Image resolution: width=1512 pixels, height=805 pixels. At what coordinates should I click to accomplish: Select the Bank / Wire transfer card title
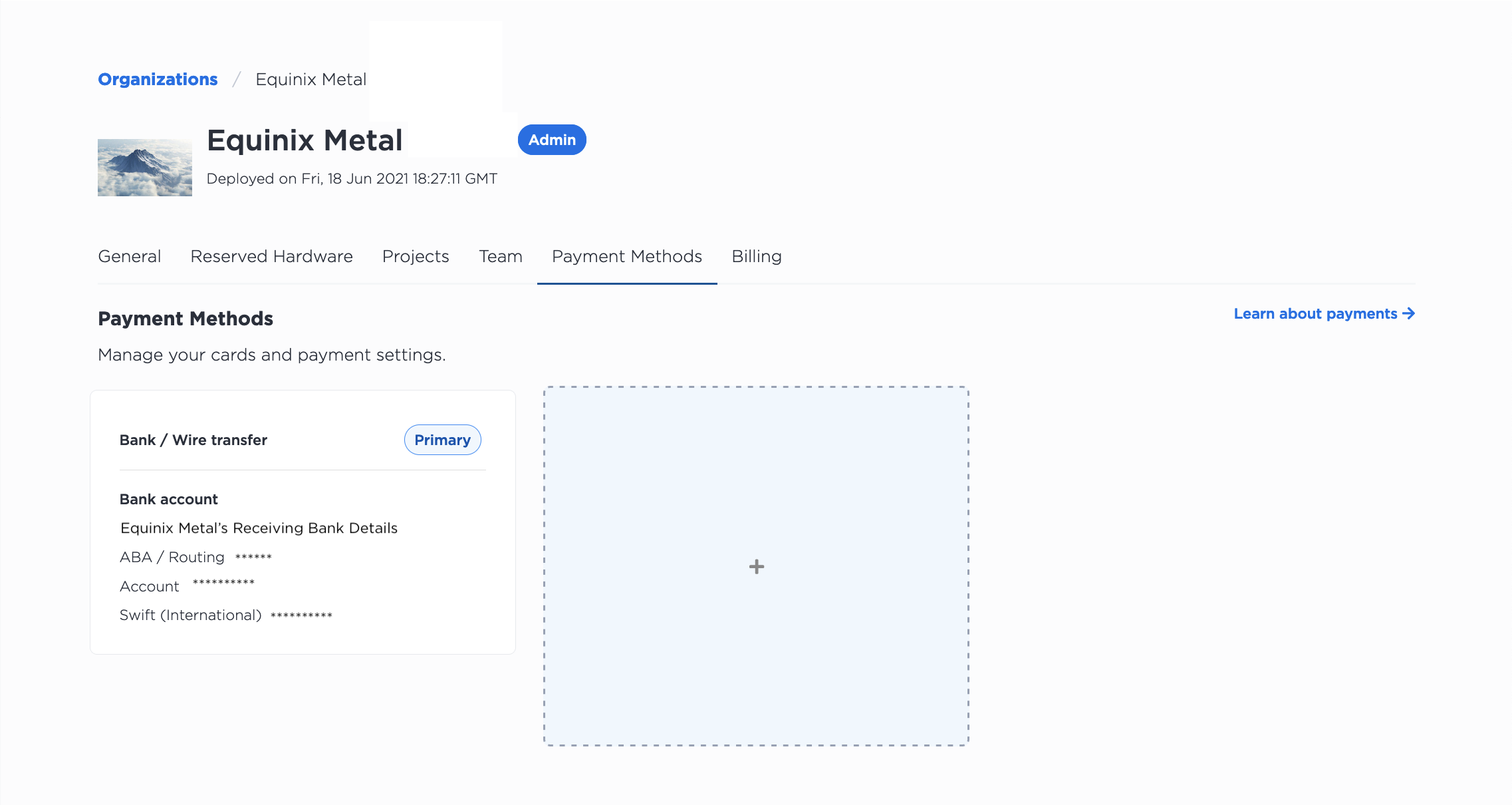pos(193,440)
